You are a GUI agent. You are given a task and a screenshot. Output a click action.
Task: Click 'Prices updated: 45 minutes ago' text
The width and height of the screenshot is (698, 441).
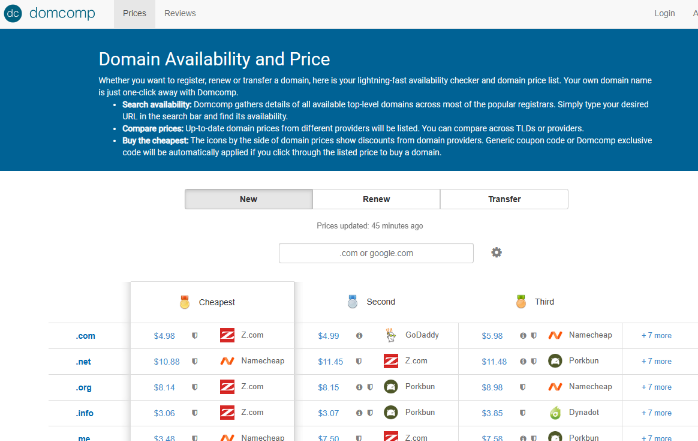click(x=369, y=226)
